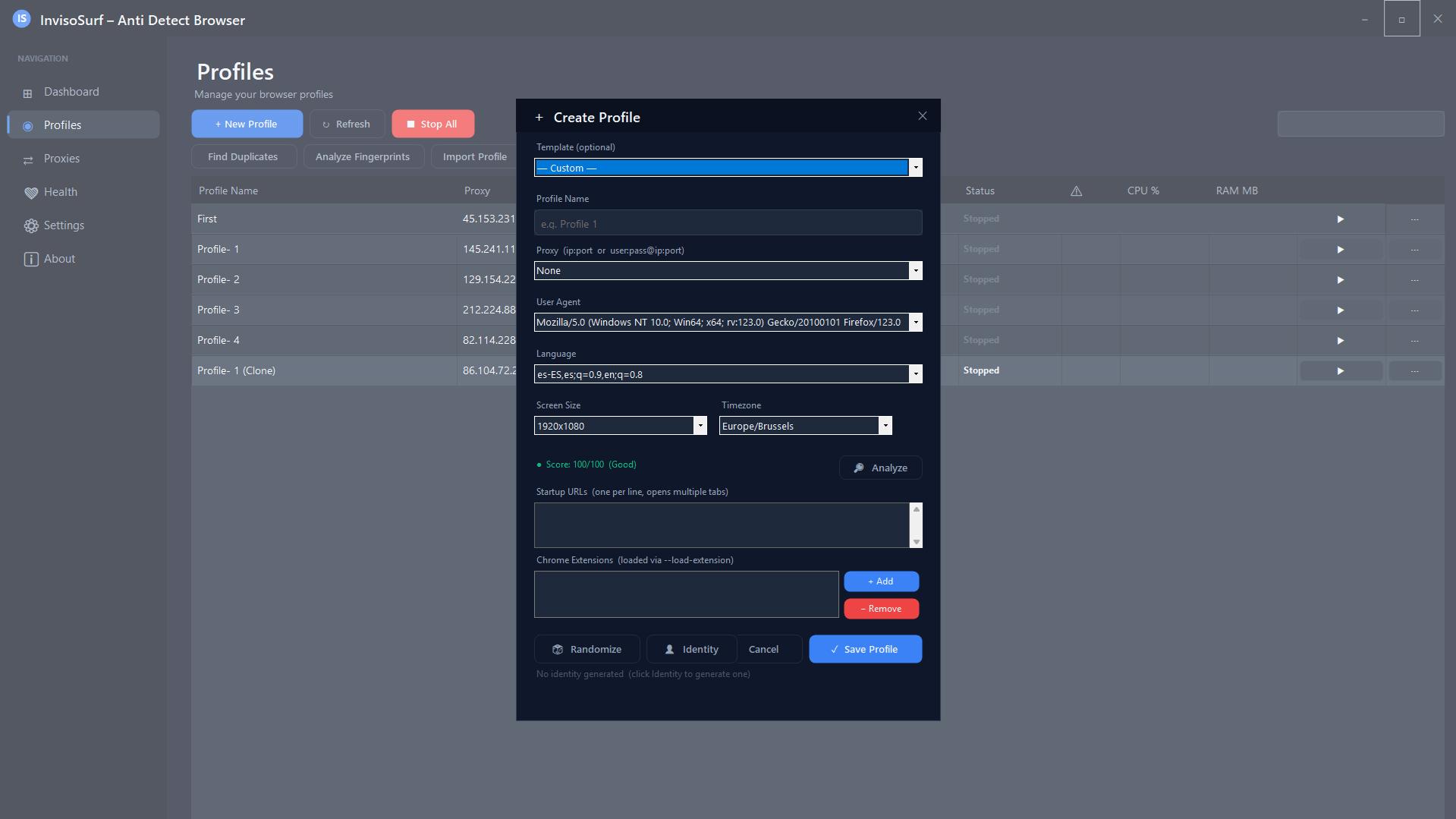Click the search field above the table
This screenshot has height=819, width=1456.
[1360, 124]
